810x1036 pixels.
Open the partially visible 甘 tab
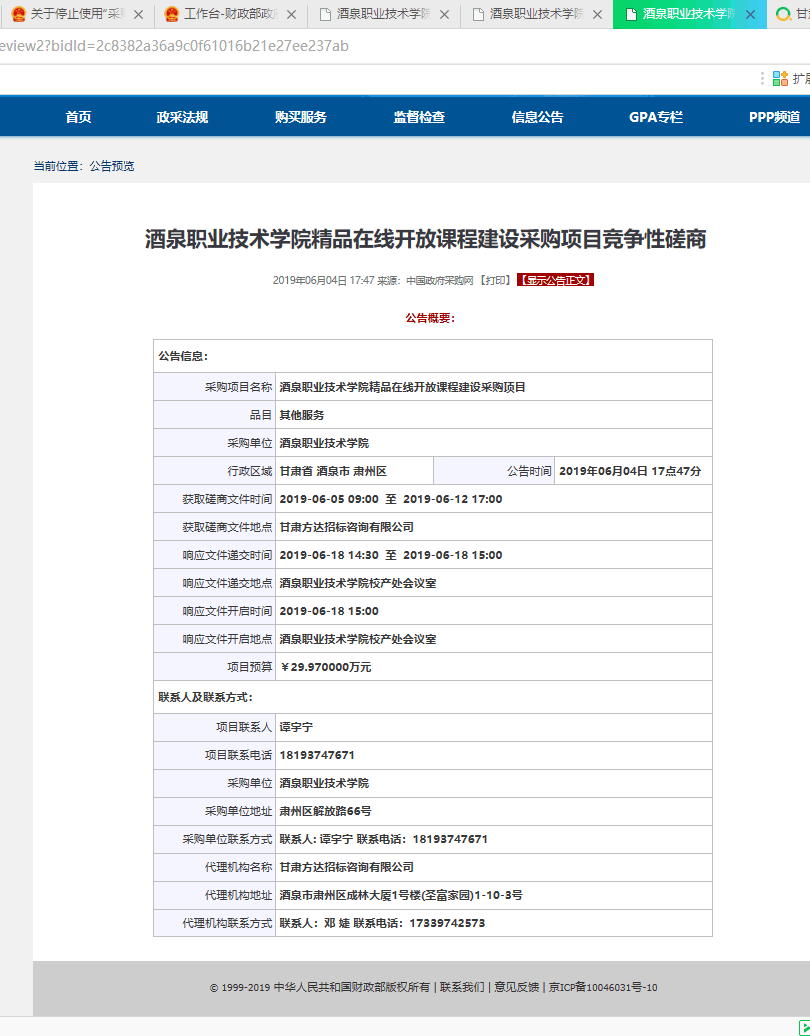795,15
